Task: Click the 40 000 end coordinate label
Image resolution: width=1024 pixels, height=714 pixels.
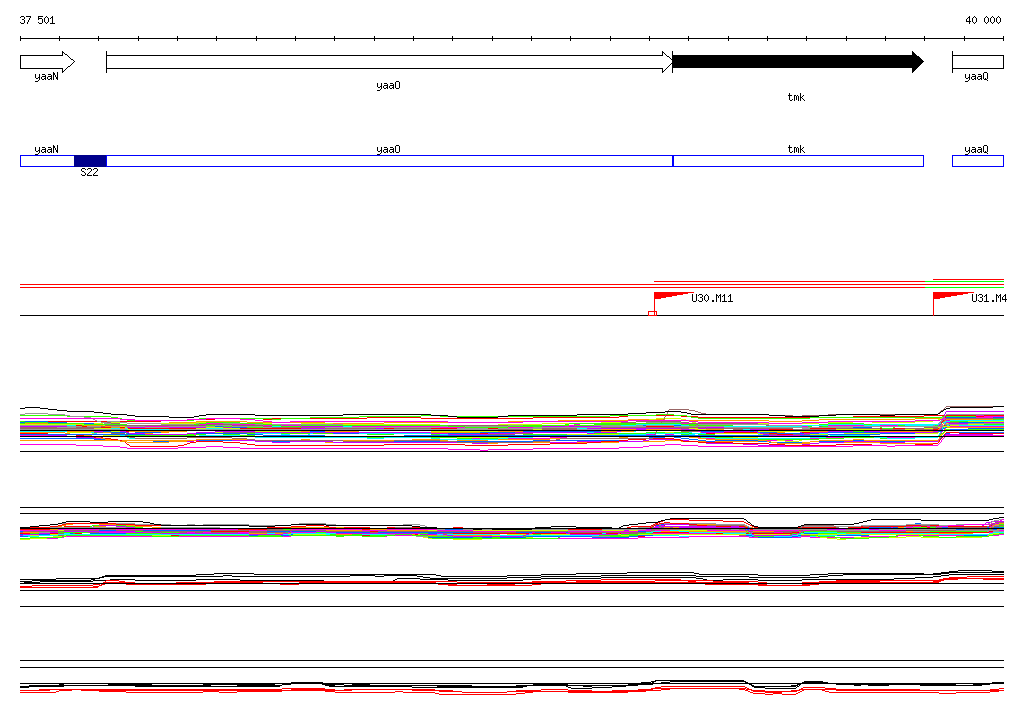Action: click(983, 20)
